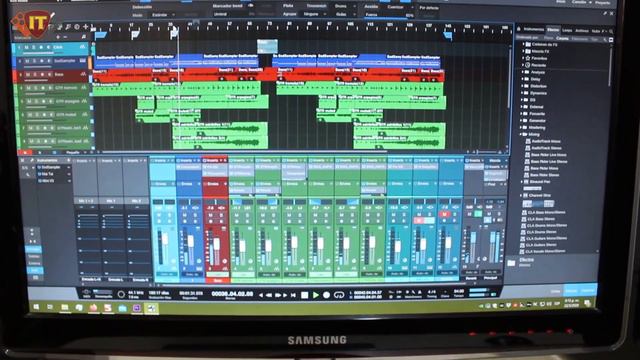Screen dimensions: 640x360
Task: Click the Mezcla button at bottom right
Action: point(572,291)
